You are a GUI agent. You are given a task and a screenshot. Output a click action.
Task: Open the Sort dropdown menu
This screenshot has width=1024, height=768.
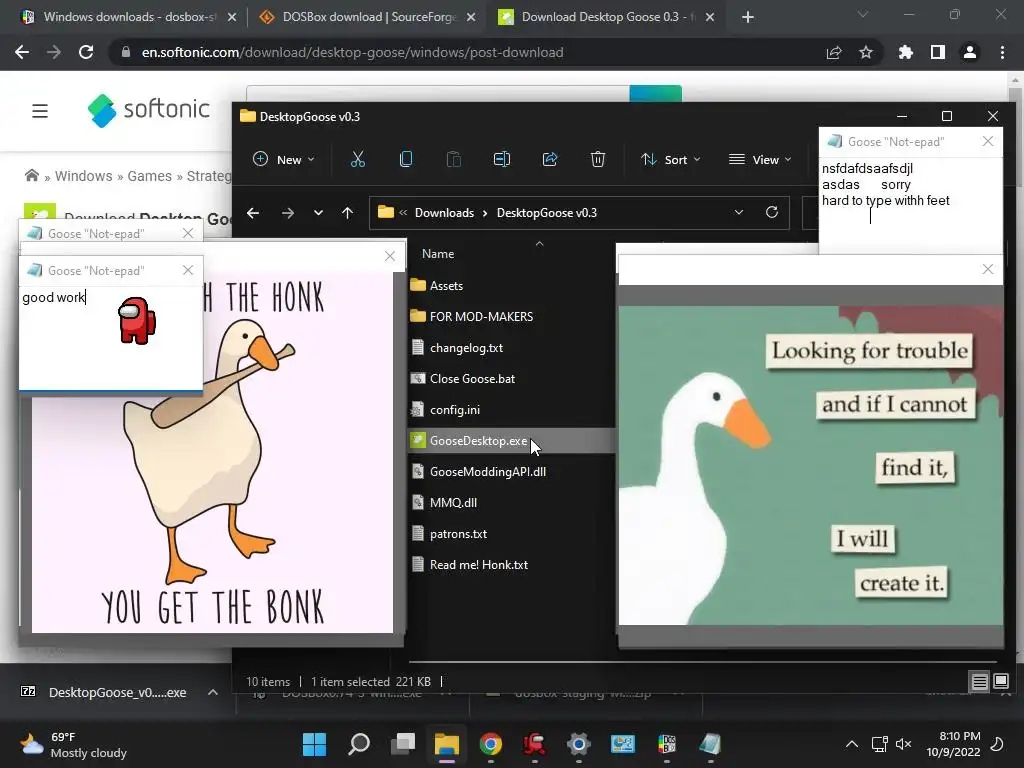pos(671,159)
